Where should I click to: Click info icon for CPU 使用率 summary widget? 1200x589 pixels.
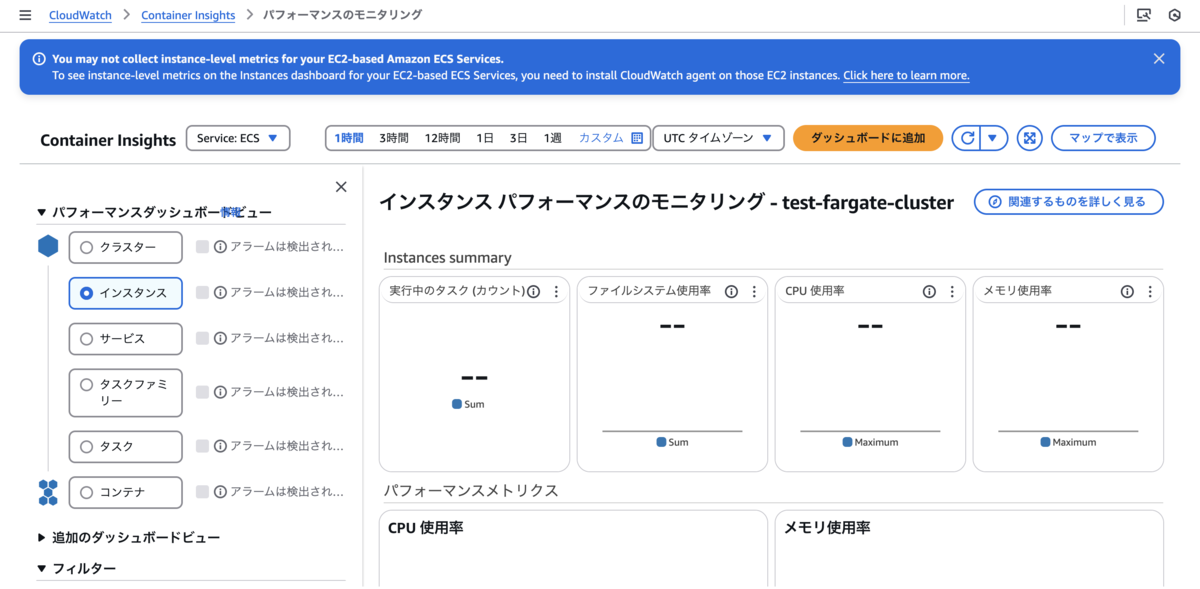coord(929,292)
